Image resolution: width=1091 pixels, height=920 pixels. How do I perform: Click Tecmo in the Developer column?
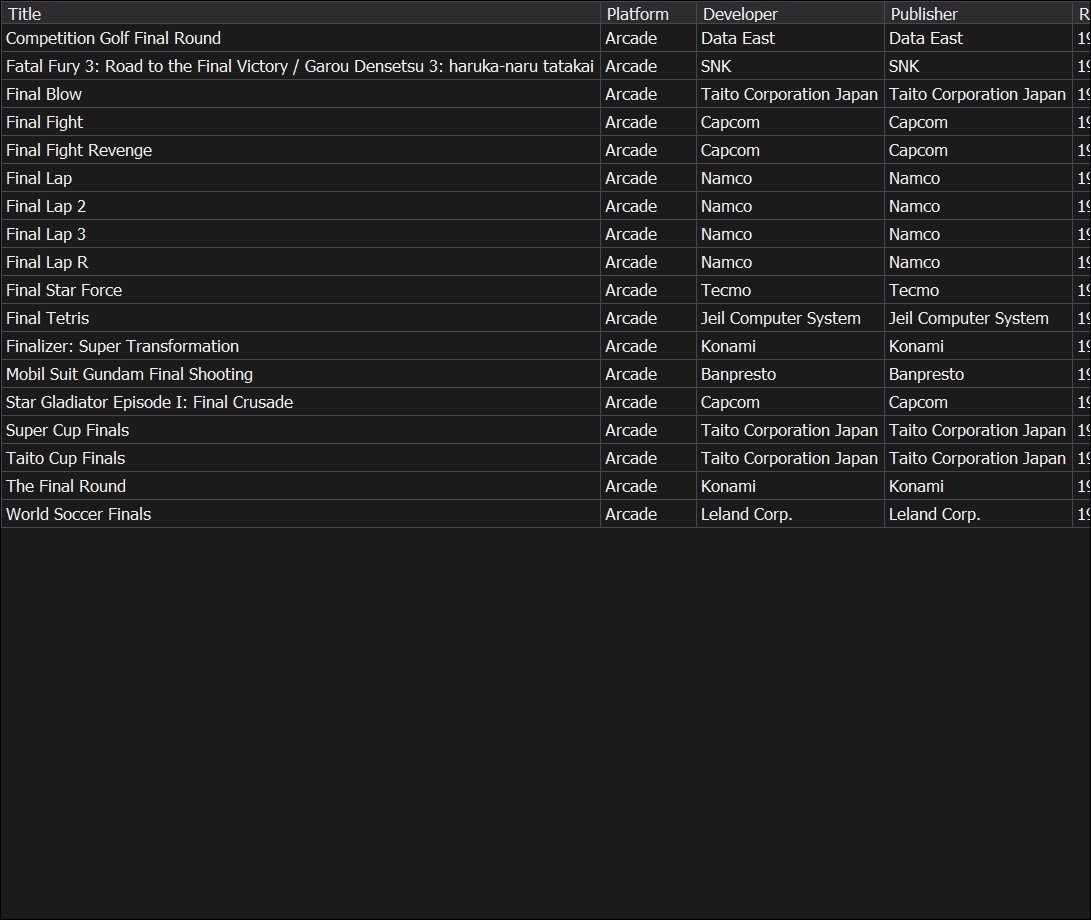point(726,290)
